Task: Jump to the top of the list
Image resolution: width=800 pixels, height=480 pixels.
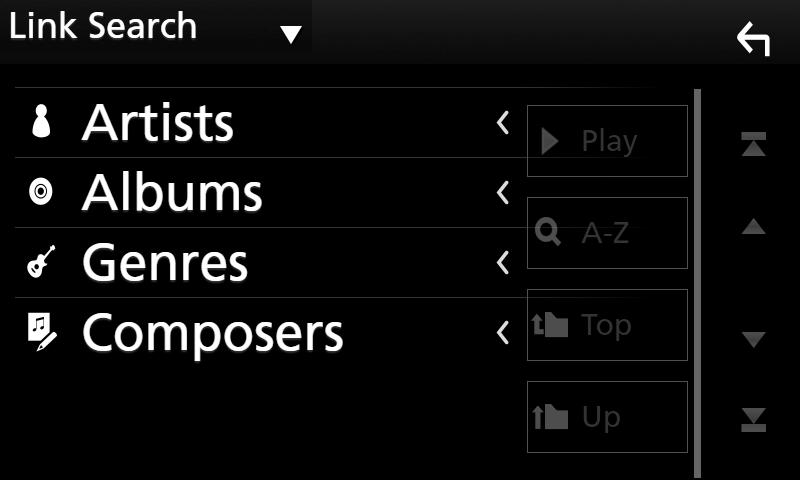Action: 754,144
